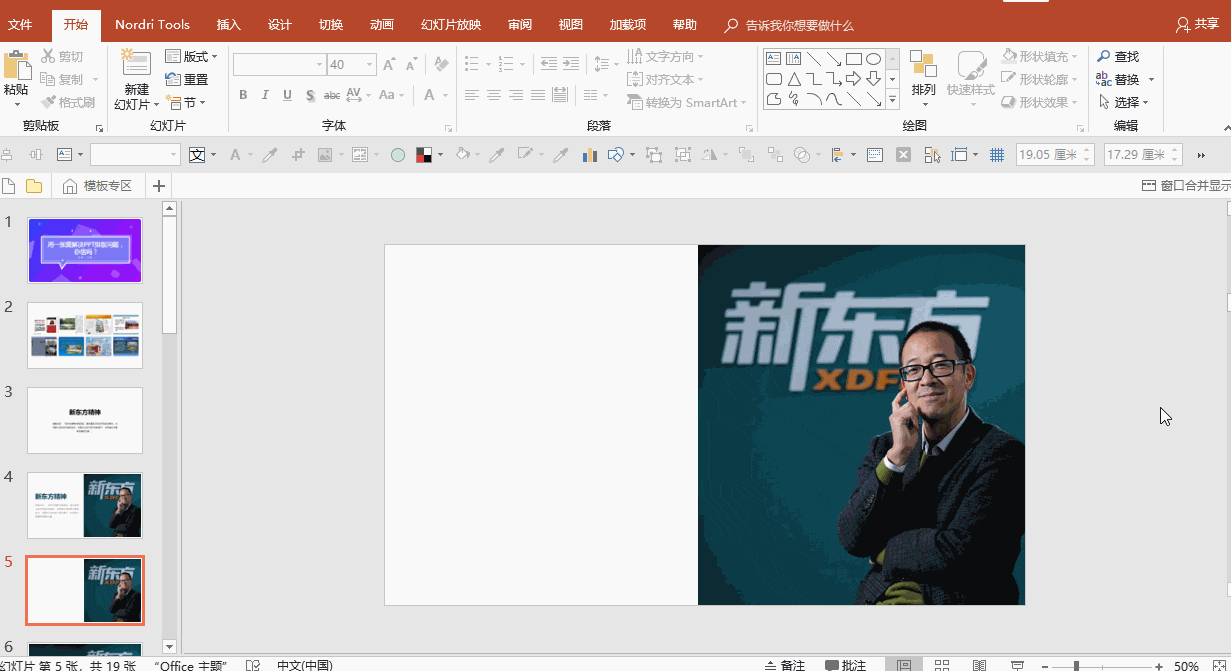Select the oval shape in shapes gallery

point(873,59)
